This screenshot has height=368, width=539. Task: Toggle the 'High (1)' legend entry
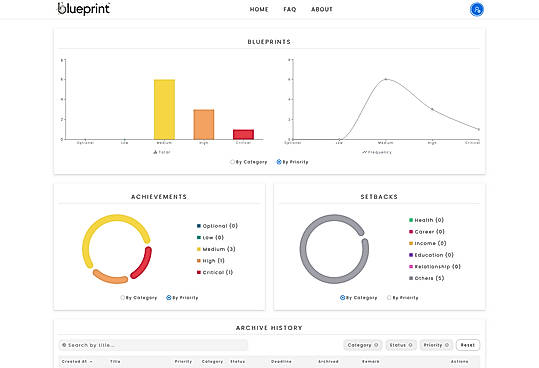tap(211, 261)
